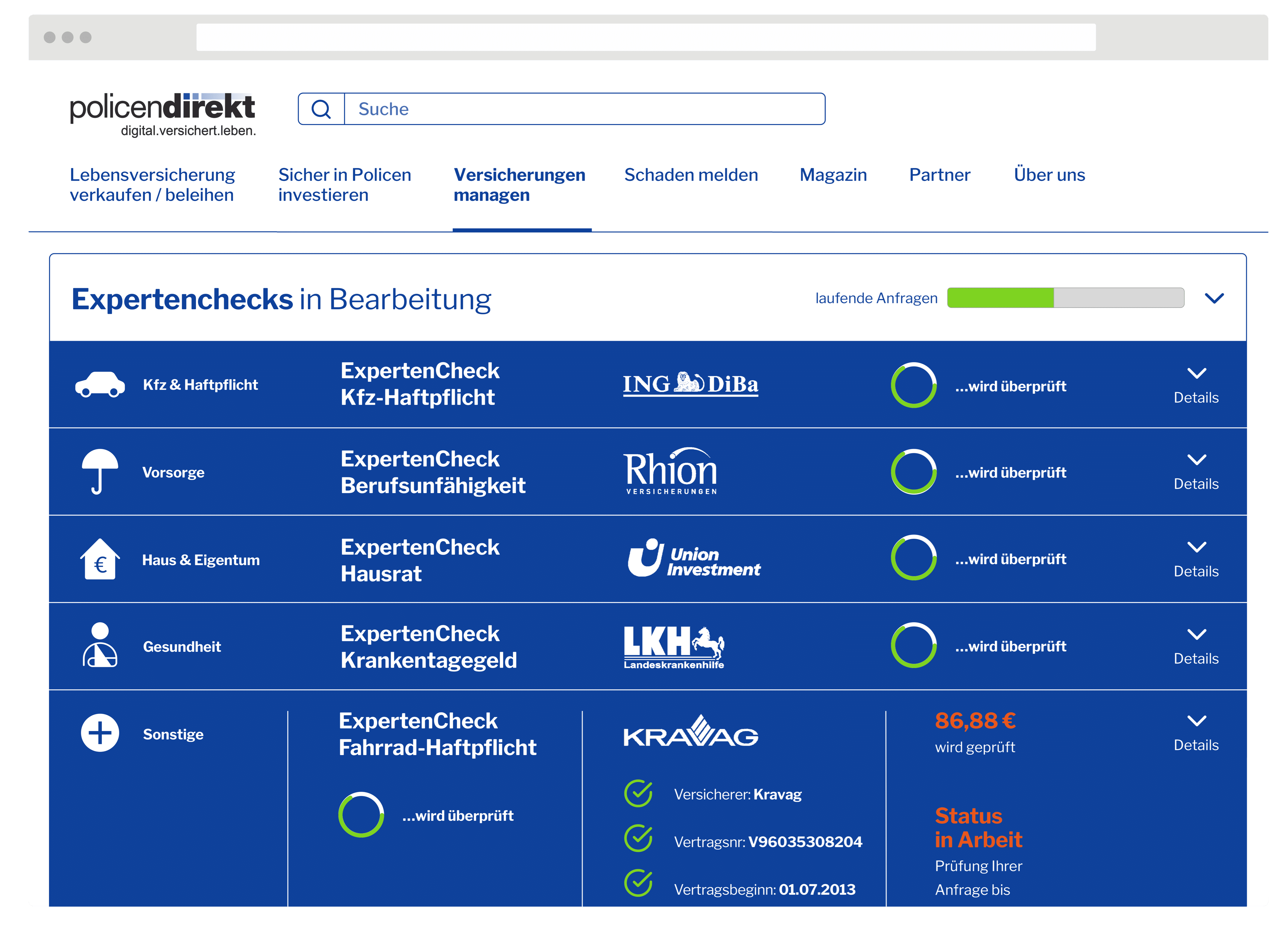This screenshot has width=1288, height=925.
Task: Click the laufende Anfragen label
Action: click(x=876, y=298)
